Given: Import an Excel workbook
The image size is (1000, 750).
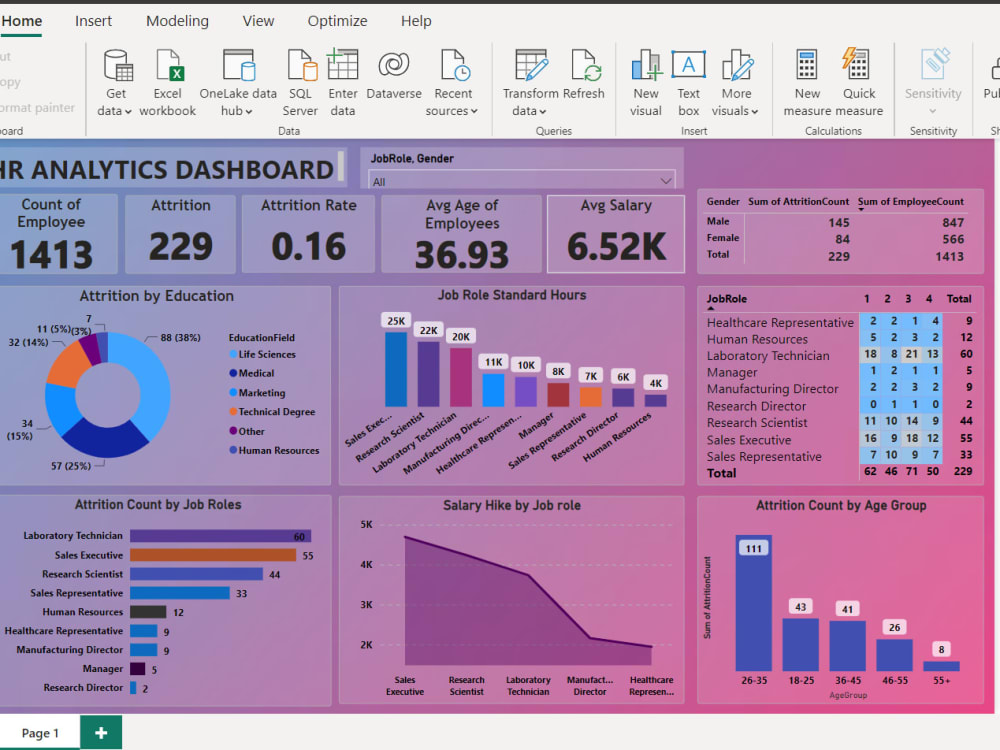Looking at the screenshot, I should pos(167,80).
